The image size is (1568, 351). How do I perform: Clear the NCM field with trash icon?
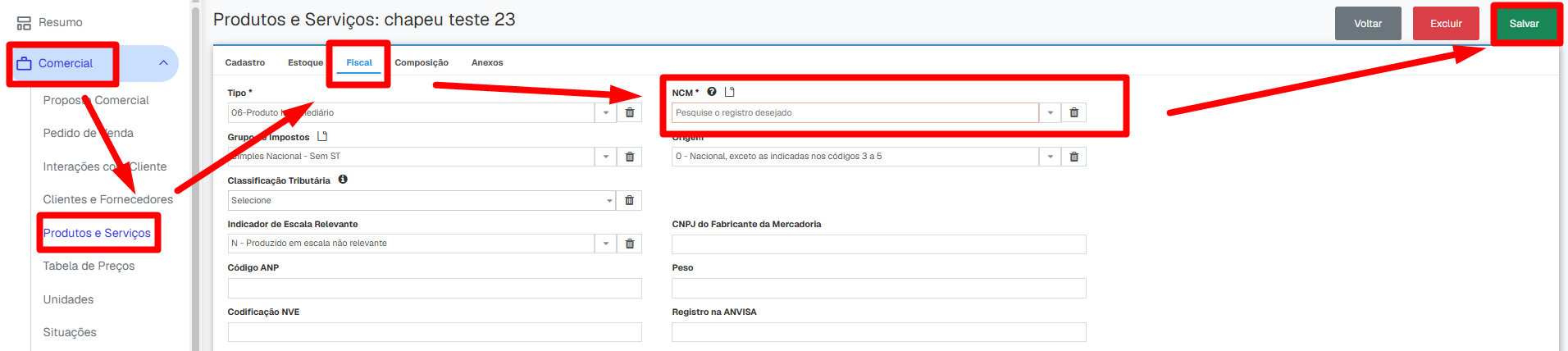[x=1073, y=112]
